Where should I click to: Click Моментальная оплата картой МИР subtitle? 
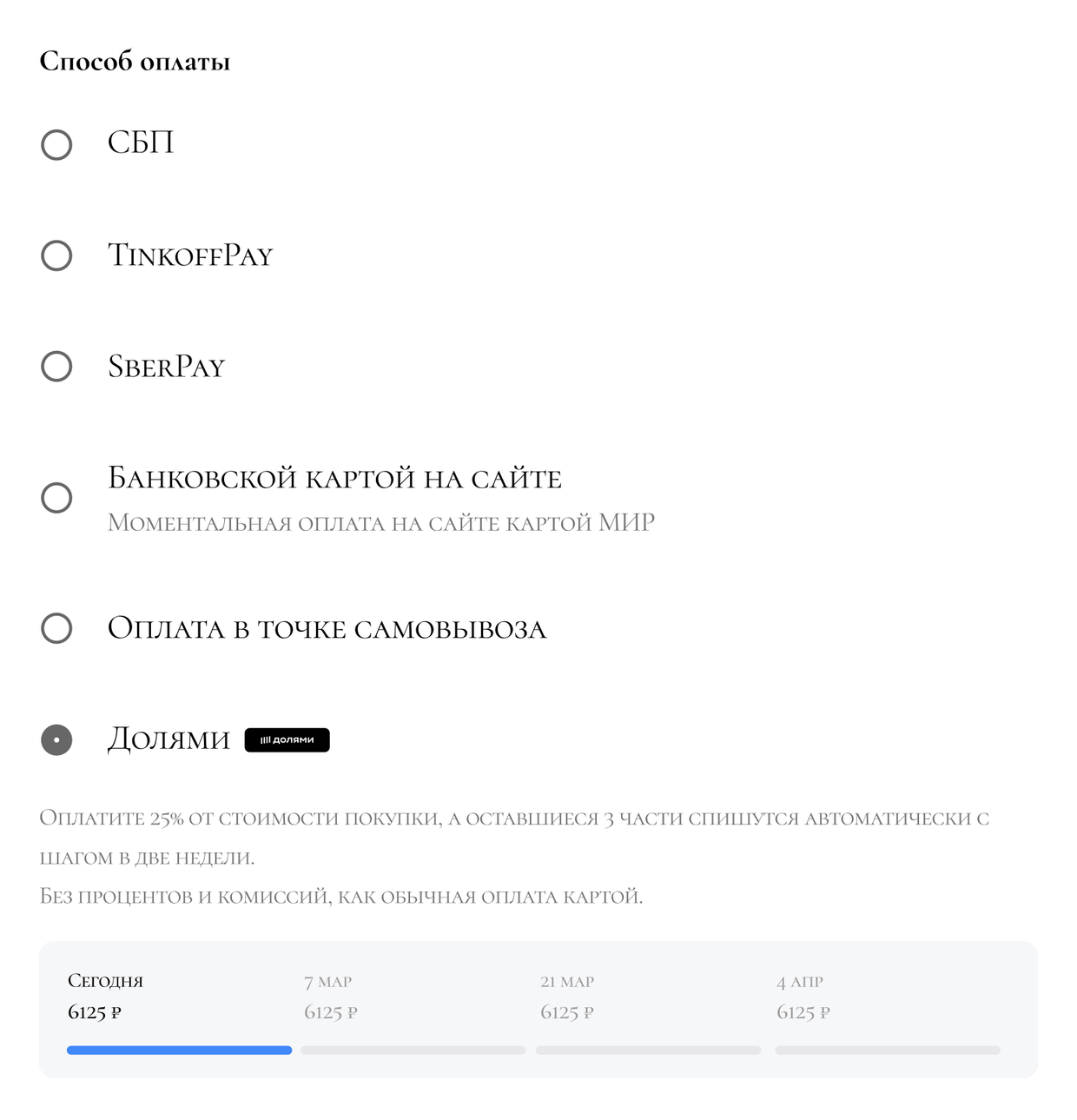click(x=381, y=522)
